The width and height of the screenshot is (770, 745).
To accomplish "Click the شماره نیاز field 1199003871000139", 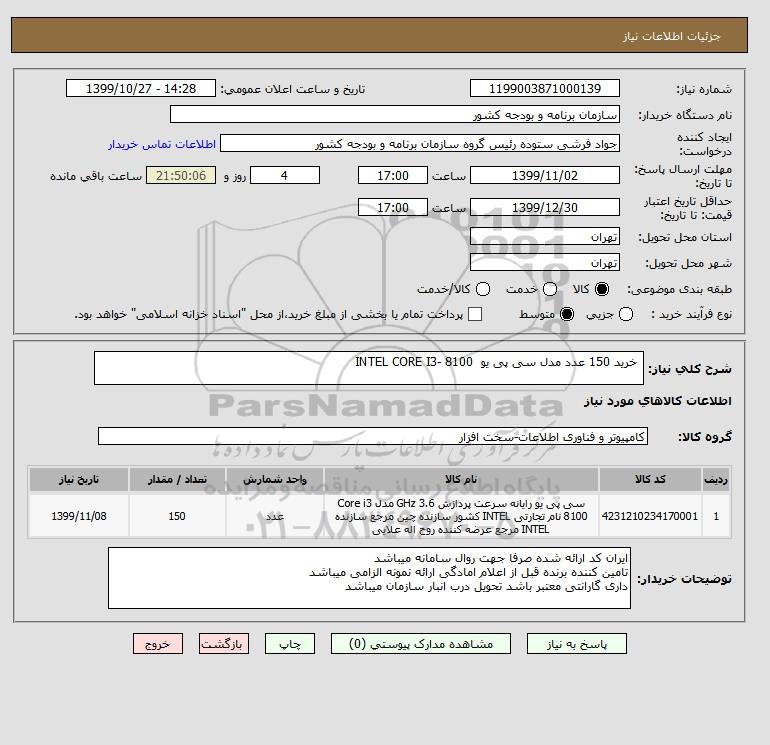I will (x=545, y=88).
